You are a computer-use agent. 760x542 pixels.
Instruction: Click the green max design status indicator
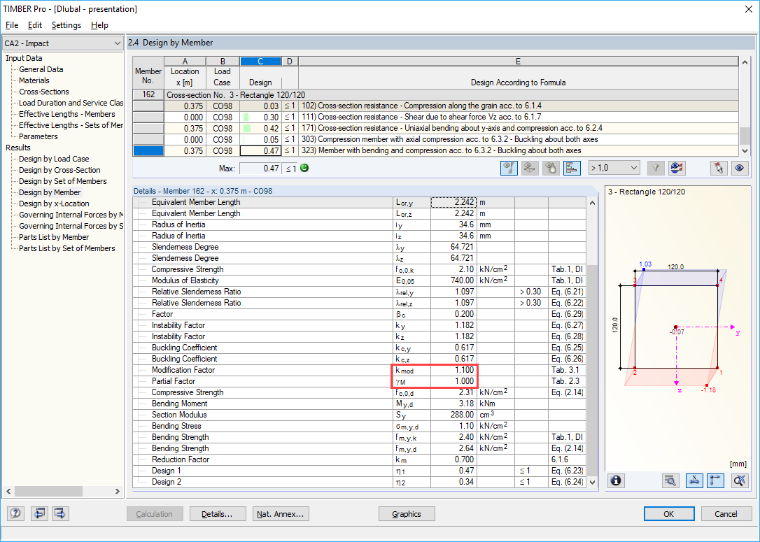(304, 168)
